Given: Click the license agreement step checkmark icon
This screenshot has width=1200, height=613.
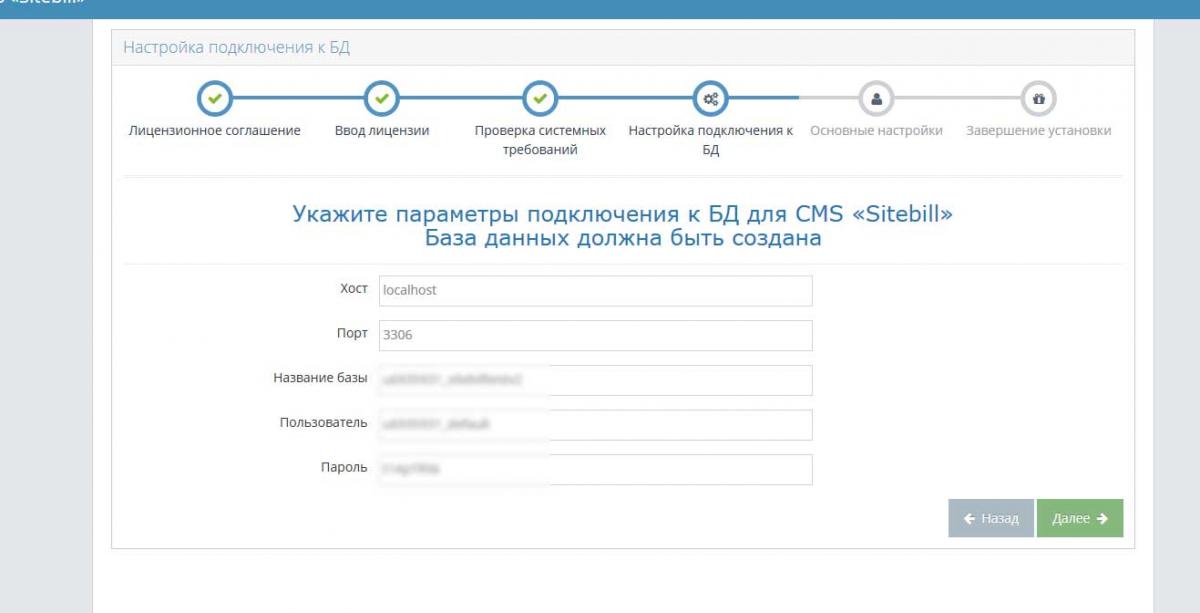Looking at the screenshot, I should [215, 98].
